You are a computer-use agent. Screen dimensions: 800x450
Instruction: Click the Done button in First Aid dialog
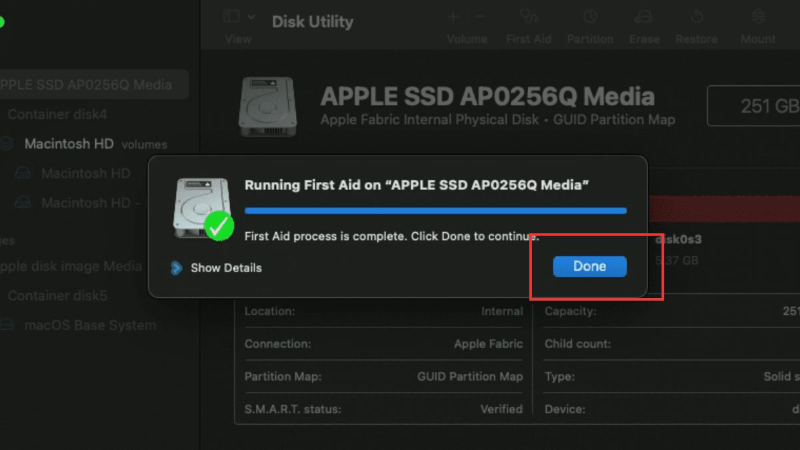pyautogui.click(x=589, y=266)
